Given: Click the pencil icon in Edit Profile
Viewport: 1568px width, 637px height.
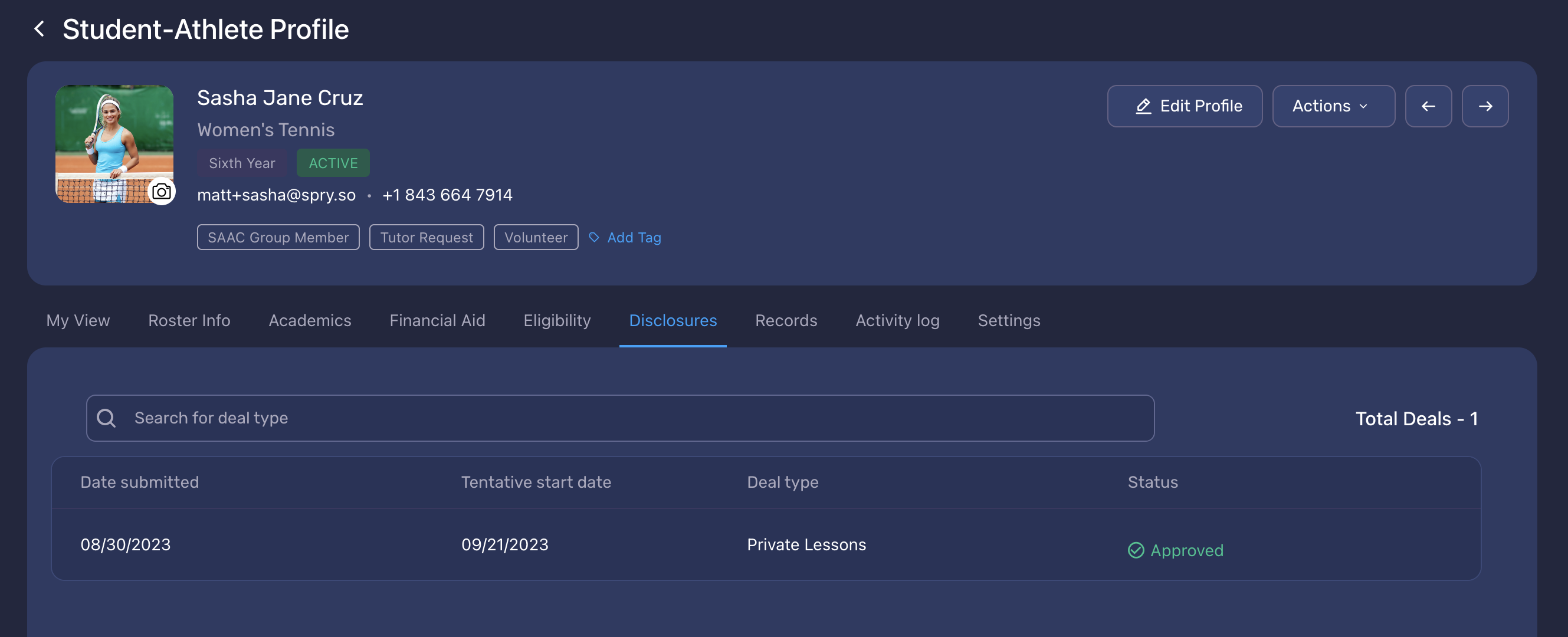Looking at the screenshot, I should tap(1143, 106).
